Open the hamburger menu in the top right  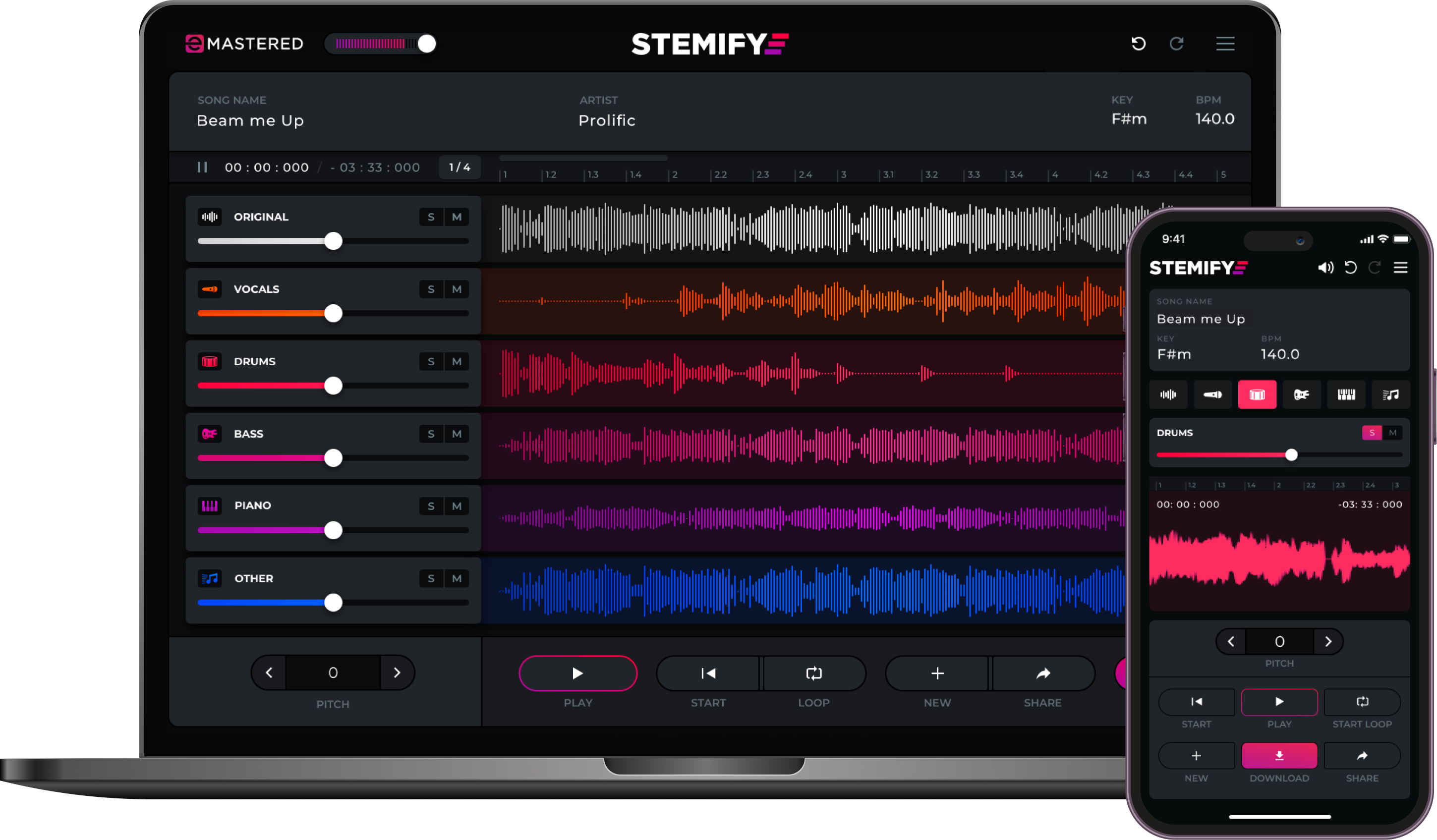click(1225, 44)
